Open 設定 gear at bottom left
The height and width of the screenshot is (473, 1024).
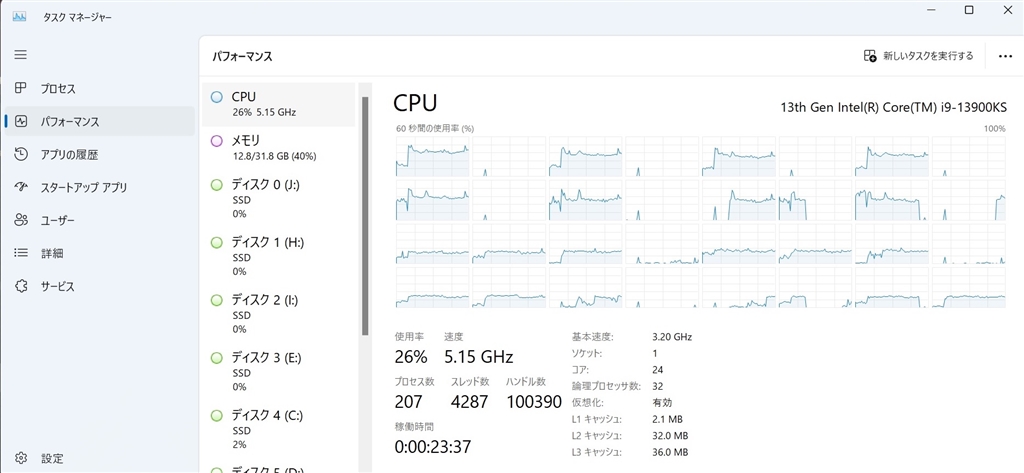pos(21,458)
